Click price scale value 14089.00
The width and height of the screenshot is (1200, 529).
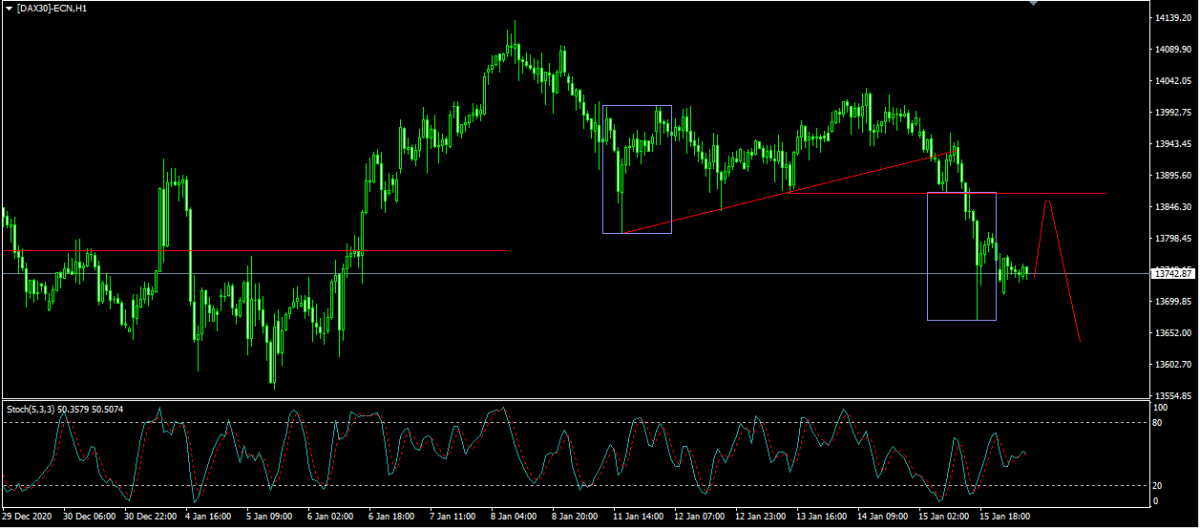[1171, 50]
